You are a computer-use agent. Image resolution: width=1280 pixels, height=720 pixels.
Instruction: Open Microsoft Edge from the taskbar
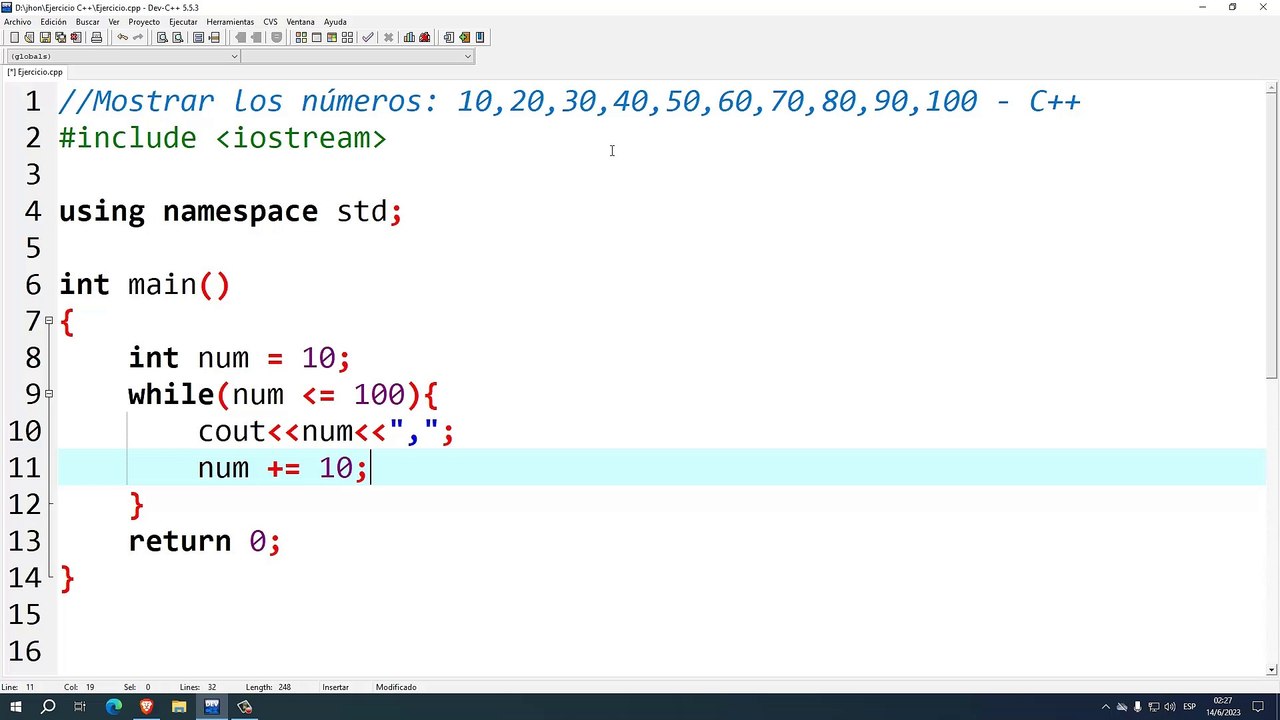tap(113, 707)
